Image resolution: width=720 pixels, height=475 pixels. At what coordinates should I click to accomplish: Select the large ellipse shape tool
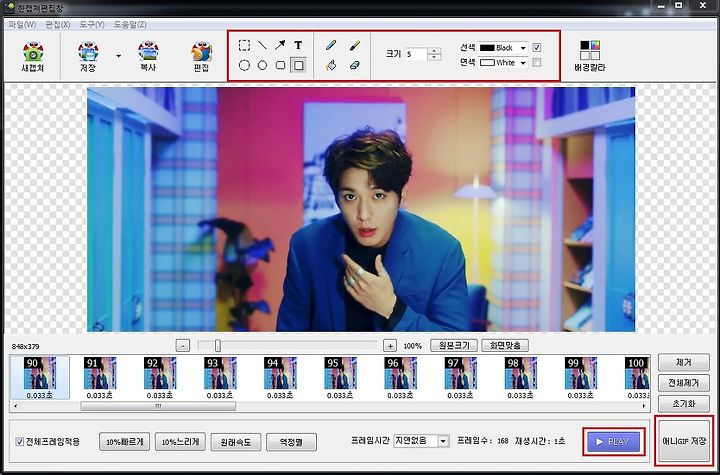pos(244,65)
